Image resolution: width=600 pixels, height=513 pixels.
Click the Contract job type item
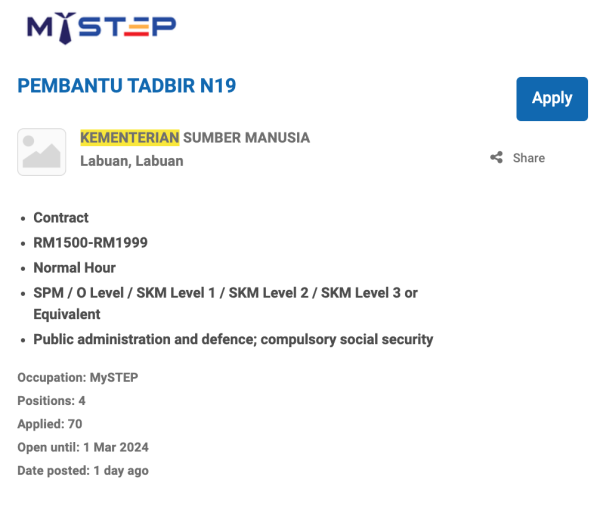point(61,218)
